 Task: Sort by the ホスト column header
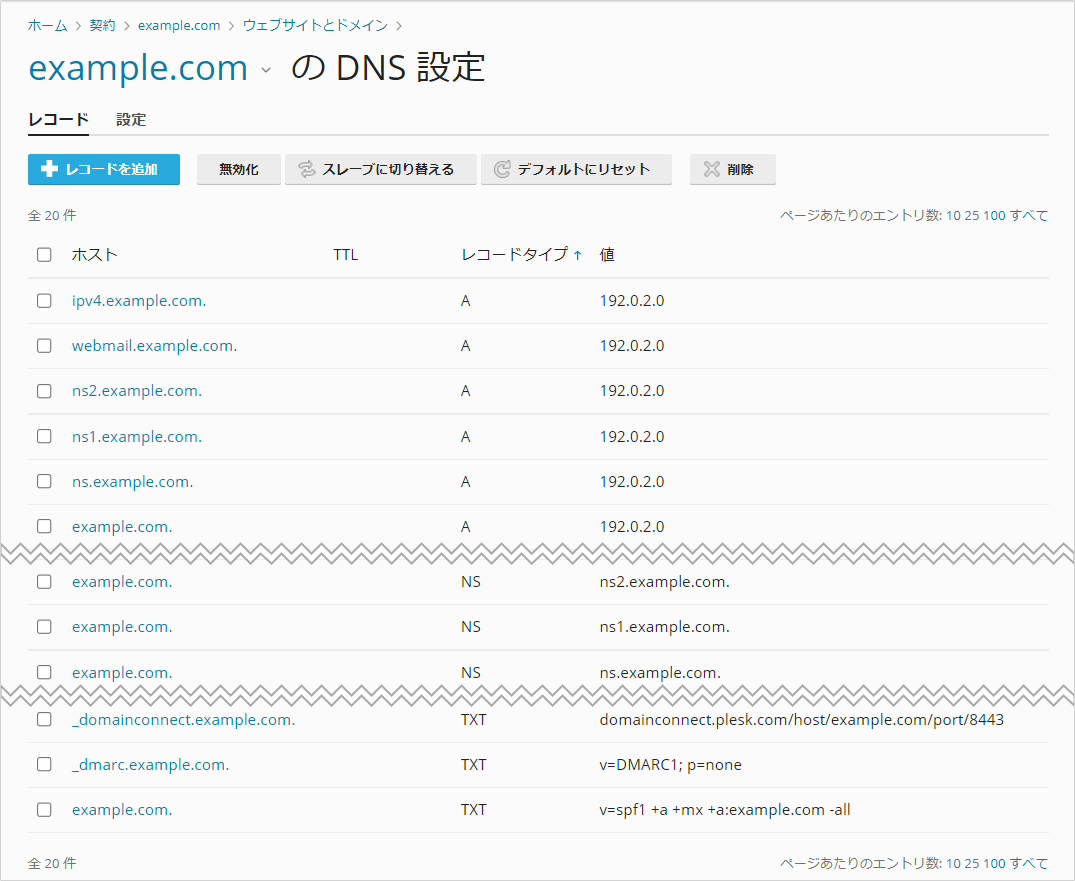(95, 254)
